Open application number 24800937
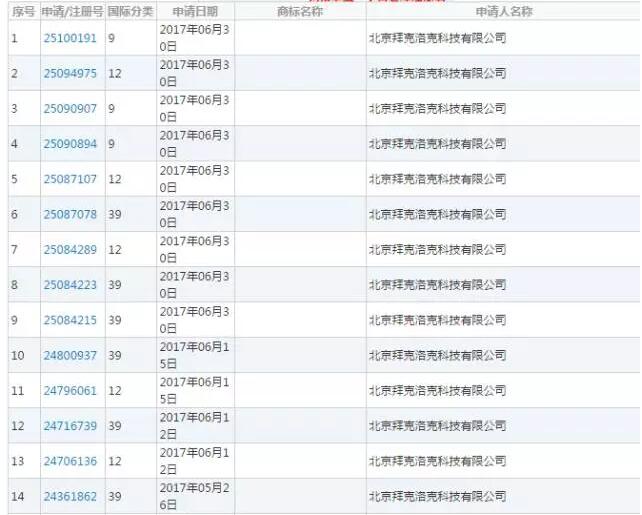 (x=70, y=355)
